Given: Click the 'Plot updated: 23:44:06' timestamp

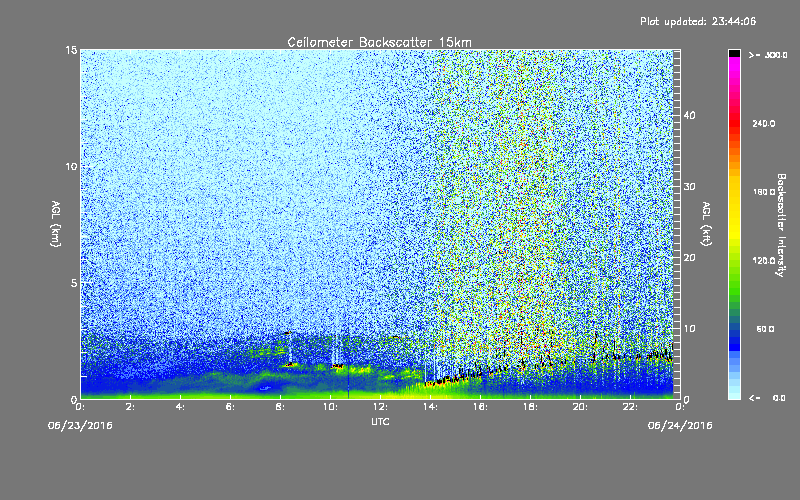Looking at the screenshot, I should coord(698,21).
